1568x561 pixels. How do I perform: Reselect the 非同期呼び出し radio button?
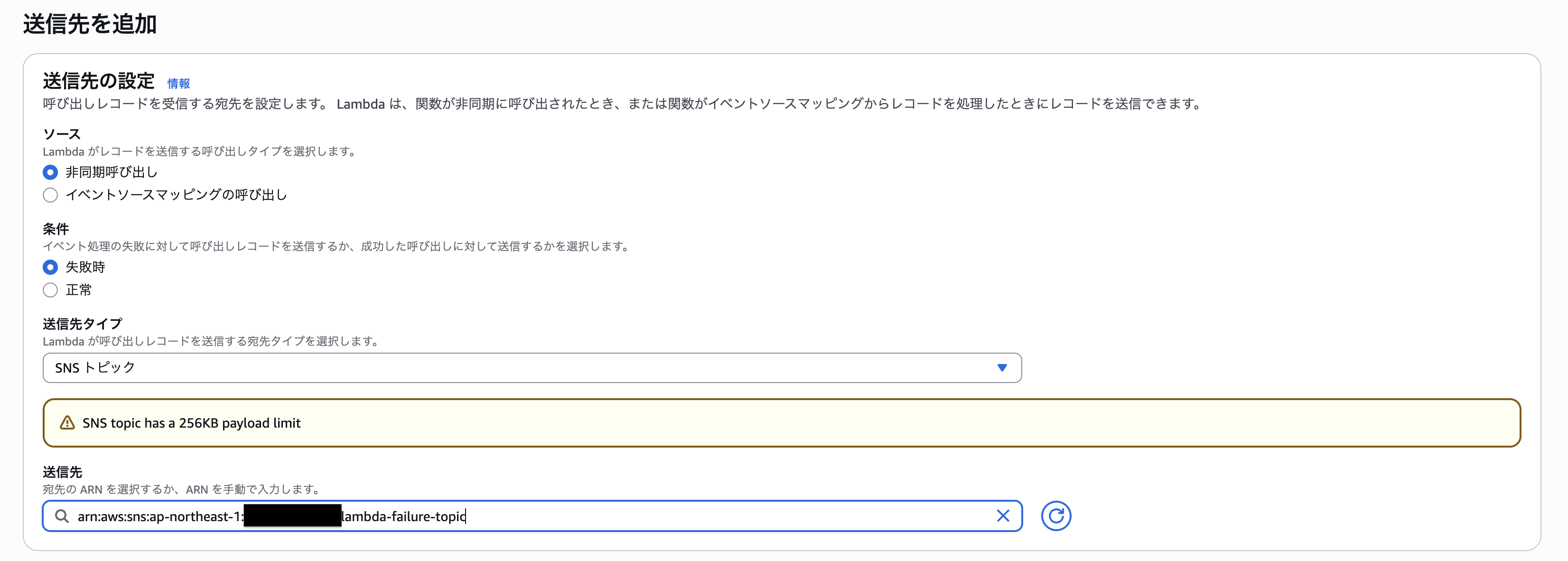pos(50,172)
